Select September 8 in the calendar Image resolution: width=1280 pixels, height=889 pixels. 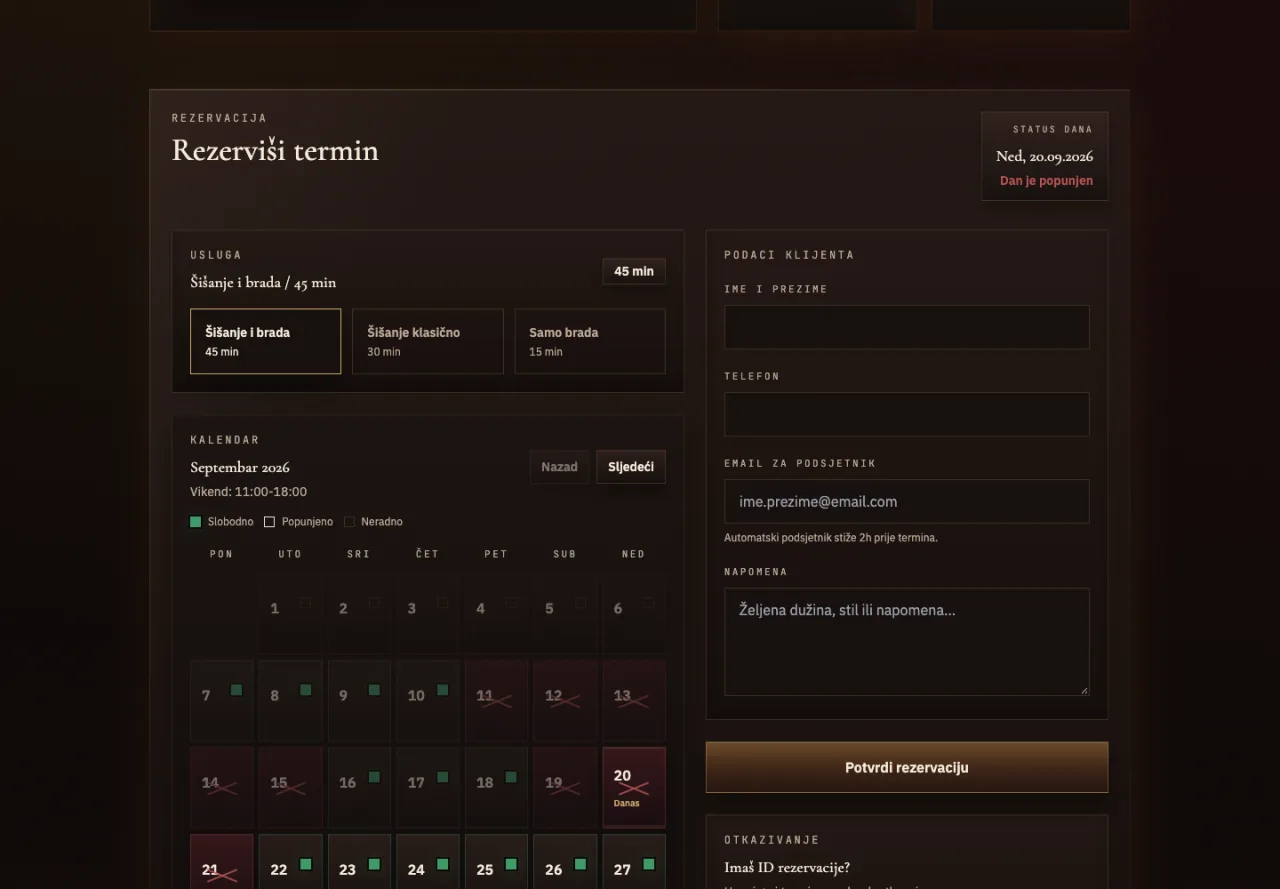[291, 700]
